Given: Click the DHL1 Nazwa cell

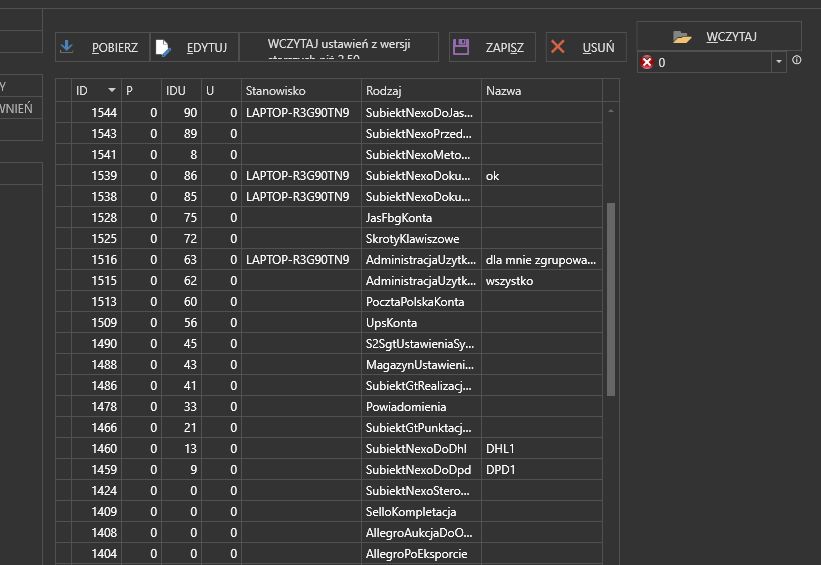Looking at the screenshot, I should point(541,449).
